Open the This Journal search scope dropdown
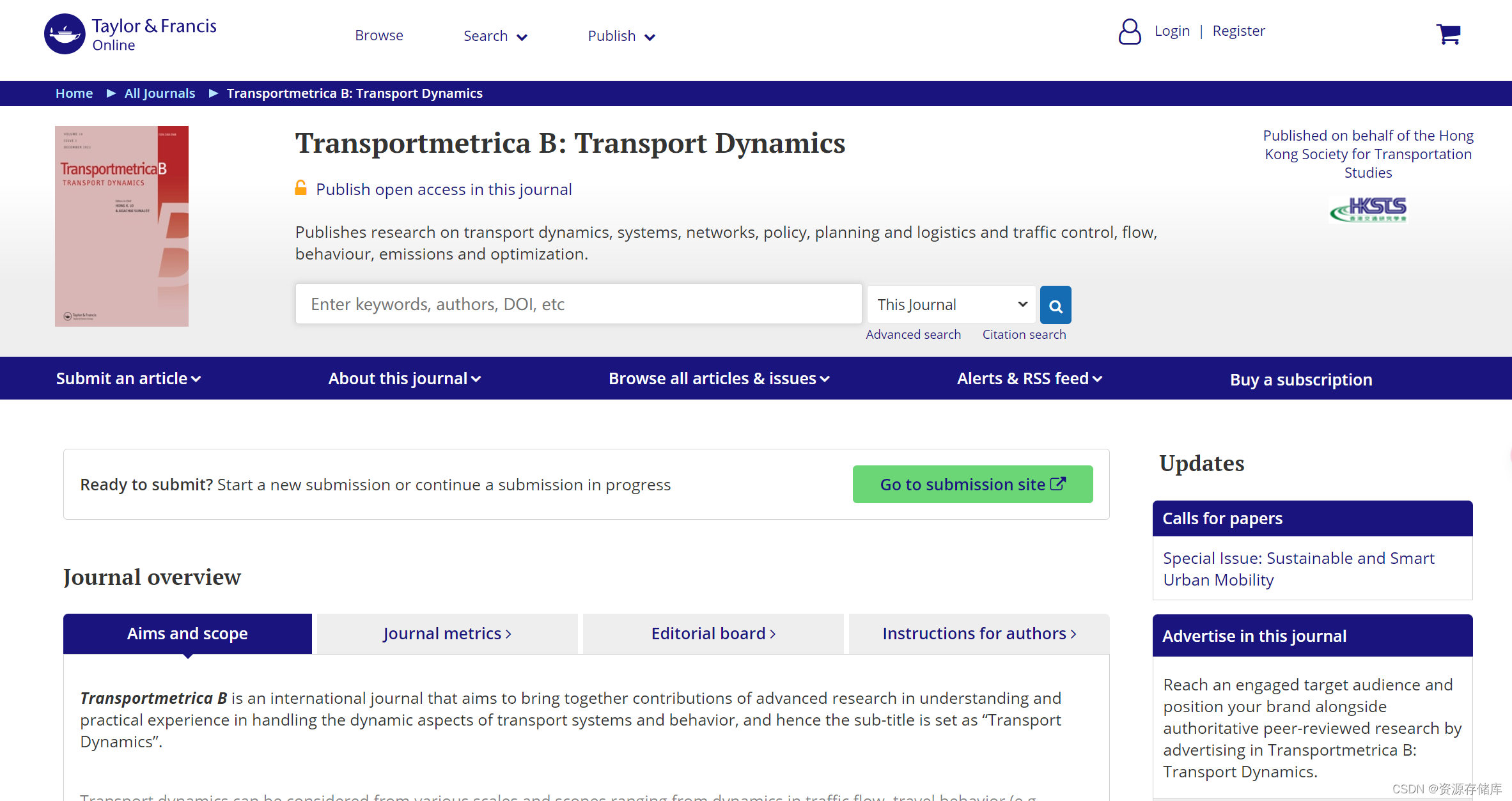Screen dimensions: 1512x801 click(951, 304)
